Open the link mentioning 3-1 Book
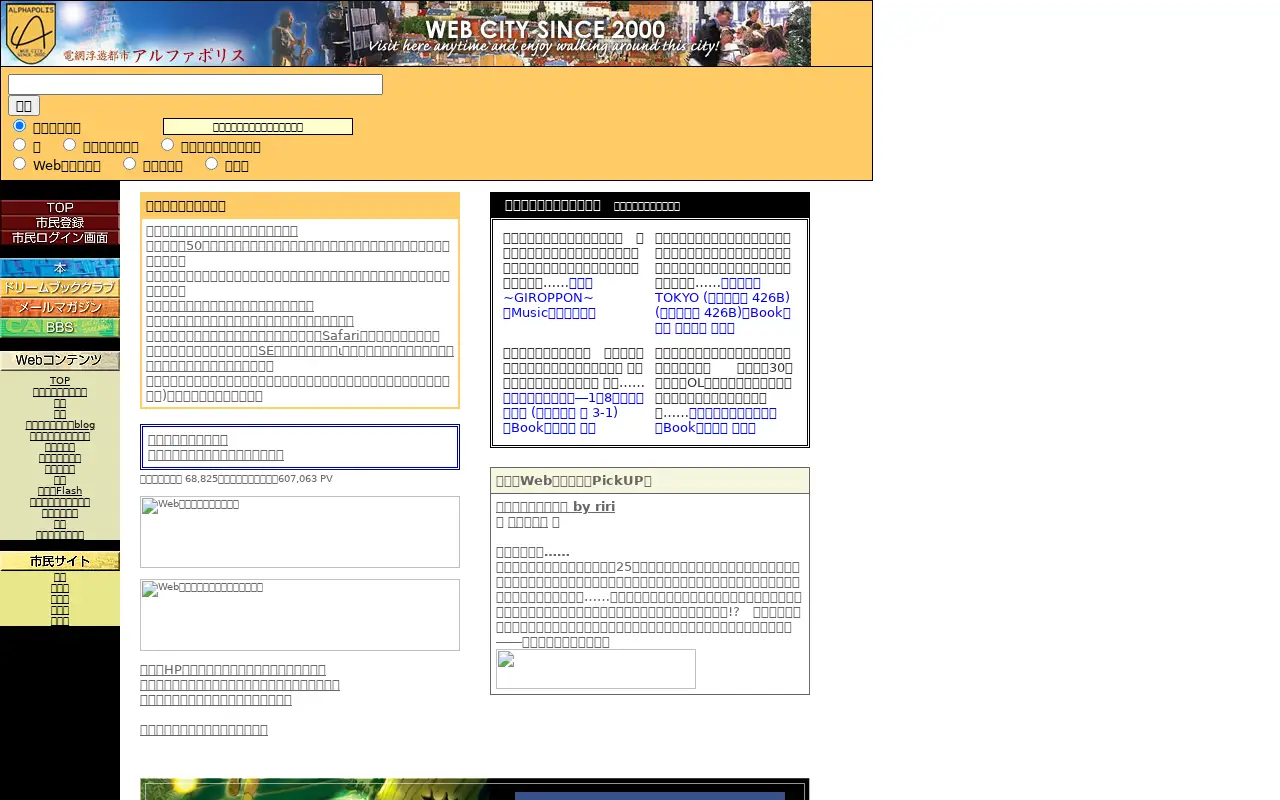1280x800 pixels. (573, 412)
